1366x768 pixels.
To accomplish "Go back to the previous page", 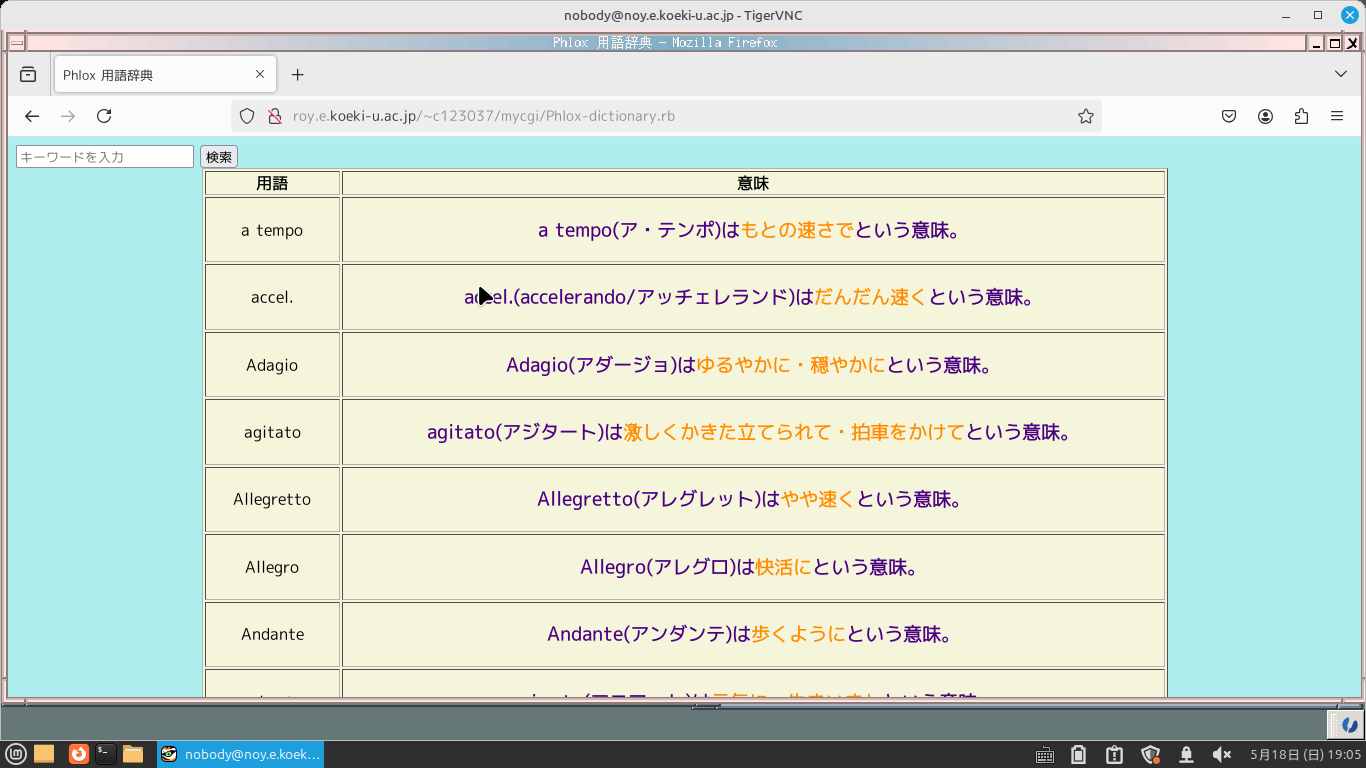I will coord(32,116).
